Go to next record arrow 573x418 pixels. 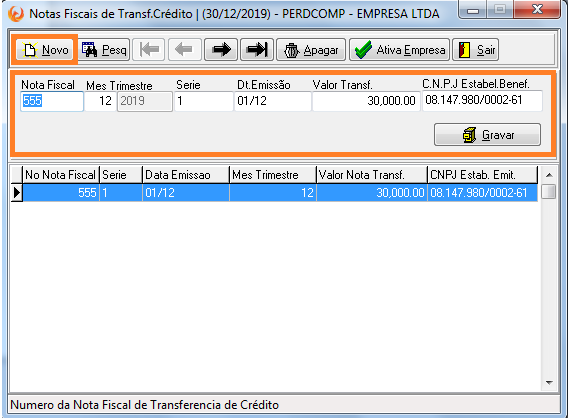(221, 50)
